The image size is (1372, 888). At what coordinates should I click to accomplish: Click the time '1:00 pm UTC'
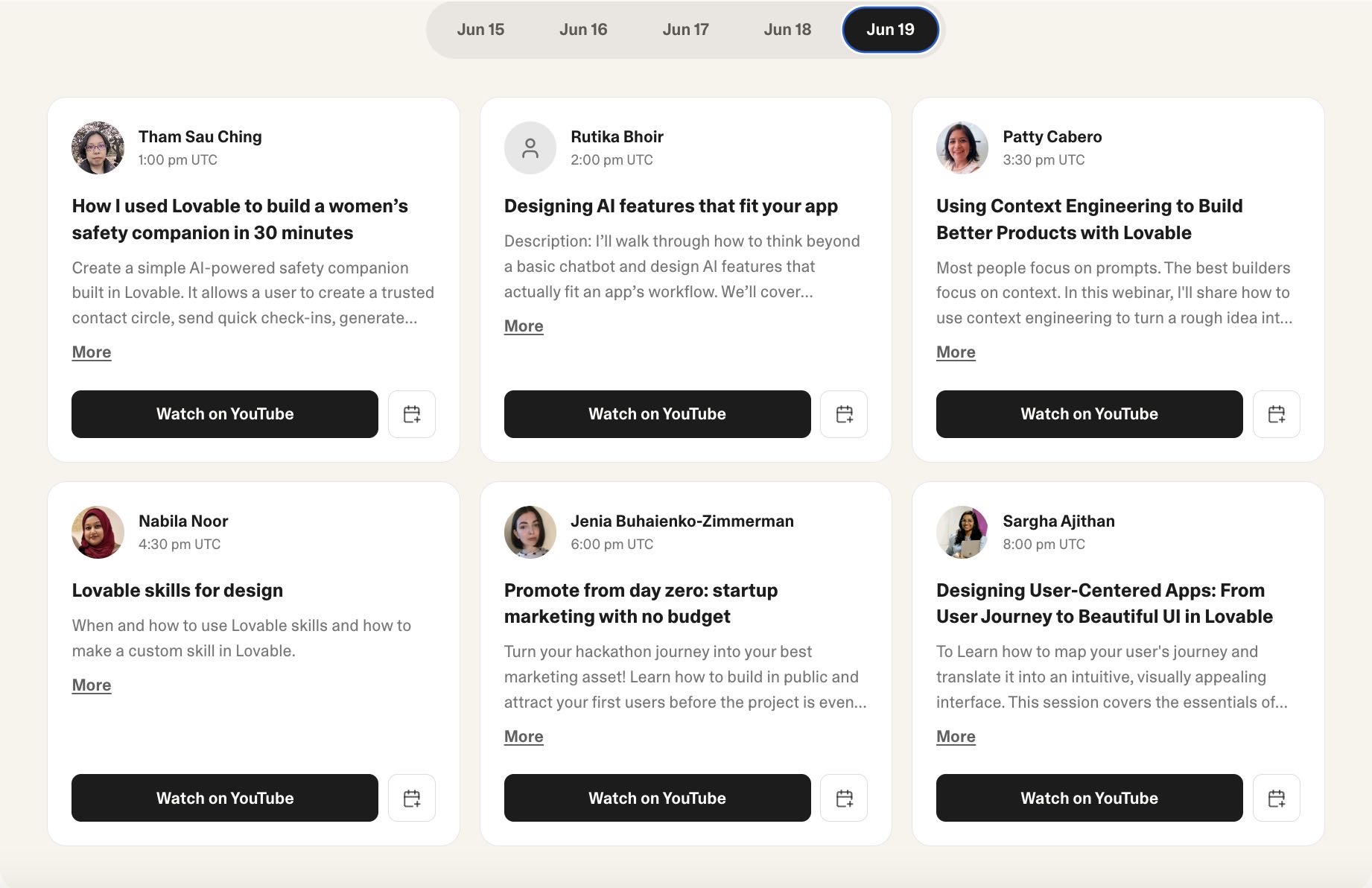178,160
